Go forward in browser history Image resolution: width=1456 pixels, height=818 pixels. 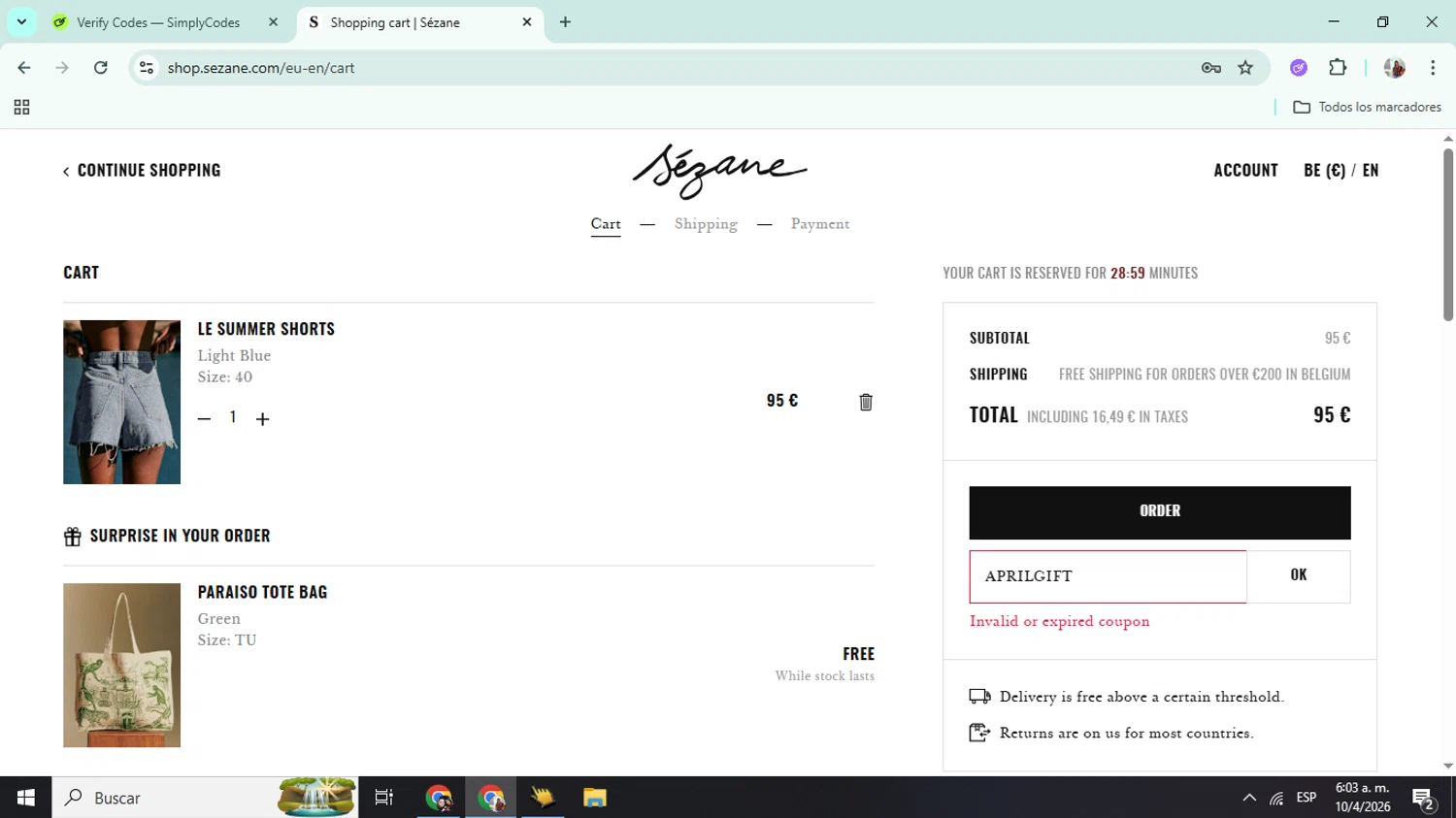(62, 68)
